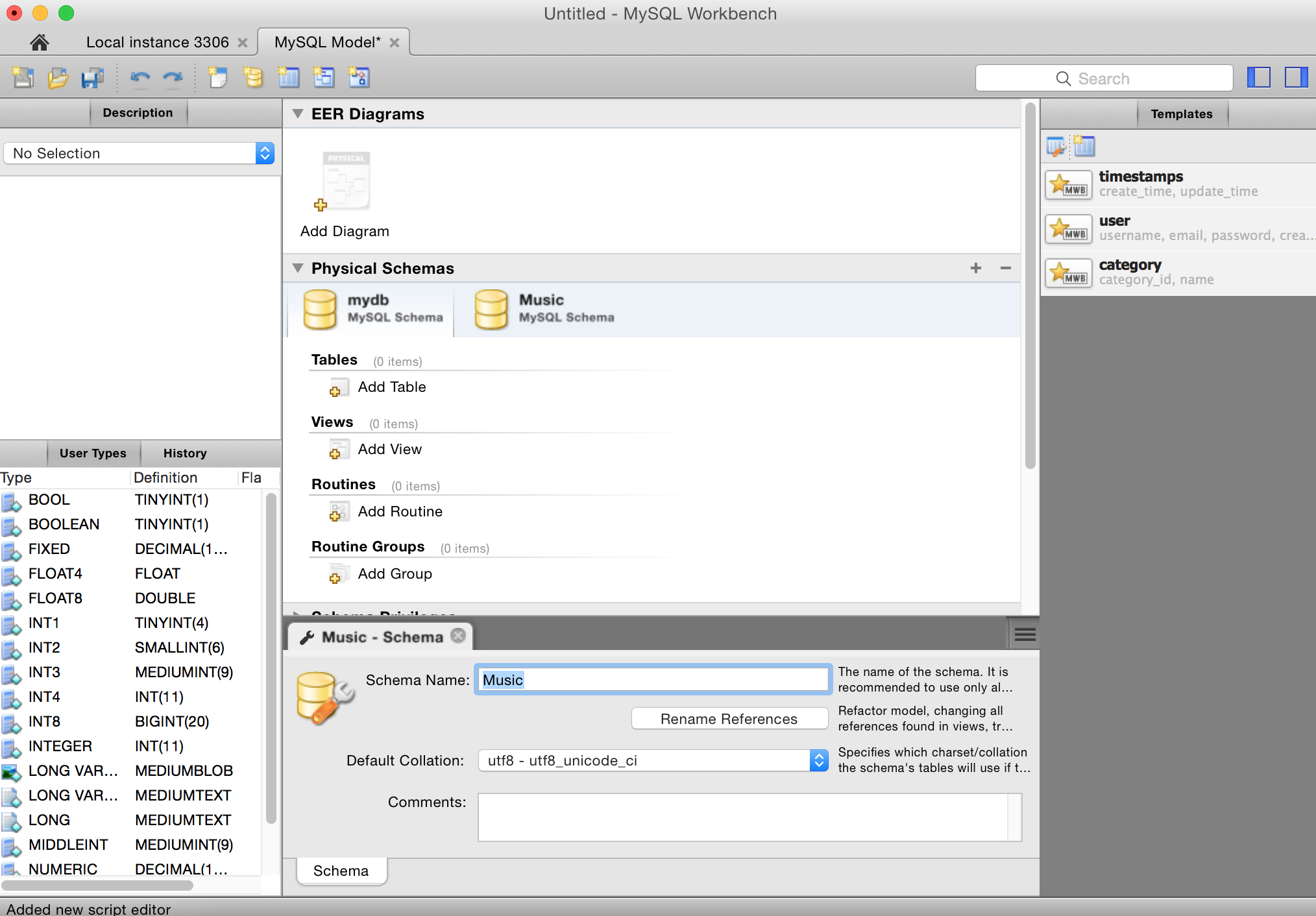
Task: Expand the Physical Schemas section
Action: point(297,268)
